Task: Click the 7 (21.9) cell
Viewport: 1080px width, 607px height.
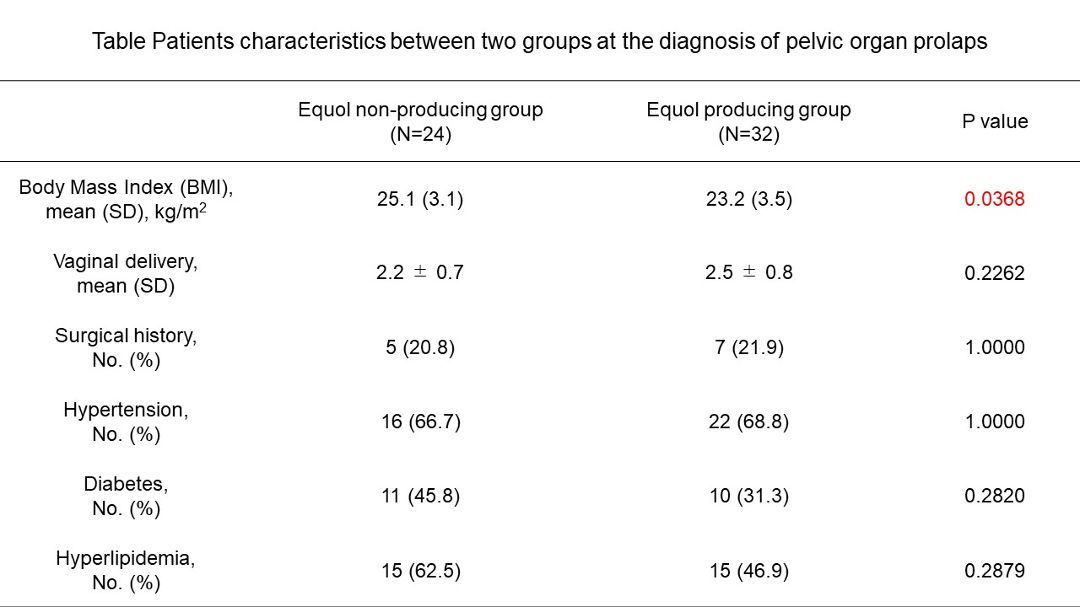Action: click(x=748, y=347)
